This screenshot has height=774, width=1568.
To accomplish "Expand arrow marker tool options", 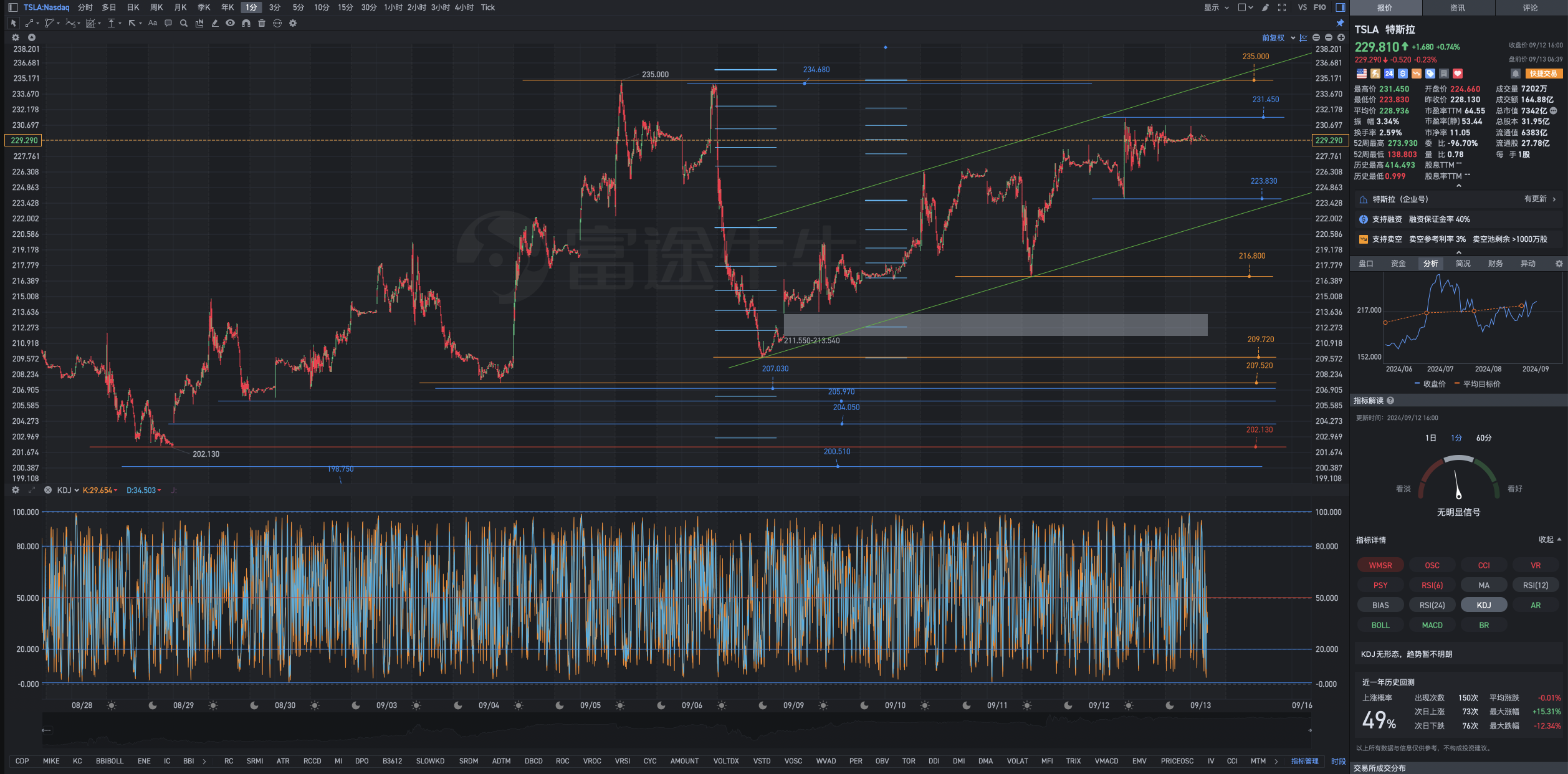I will [x=140, y=24].
